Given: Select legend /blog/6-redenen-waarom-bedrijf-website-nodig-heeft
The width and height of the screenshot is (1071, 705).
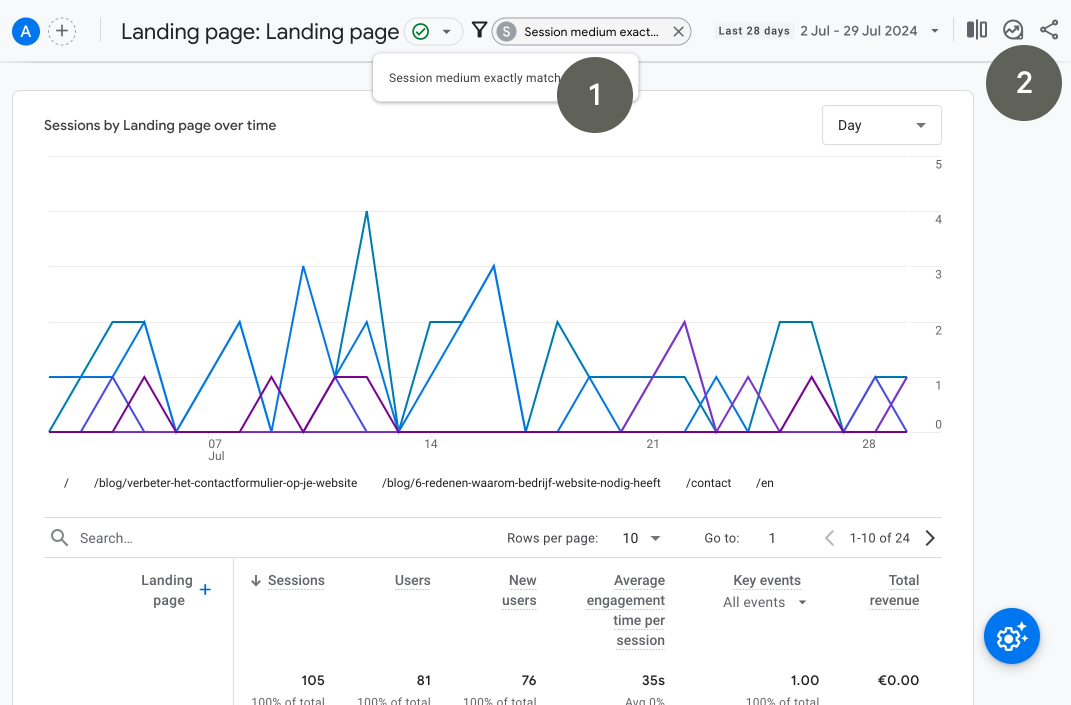Looking at the screenshot, I should coord(521,483).
